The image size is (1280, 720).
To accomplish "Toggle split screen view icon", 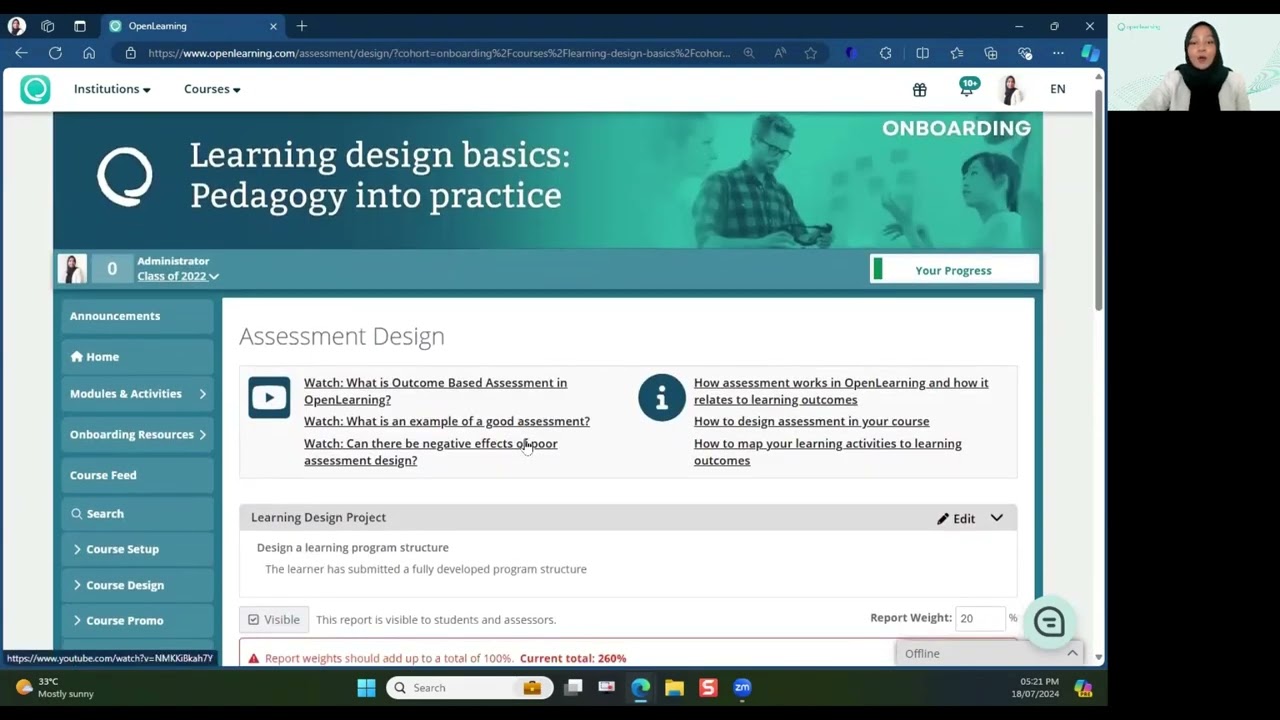I will (922, 53).
